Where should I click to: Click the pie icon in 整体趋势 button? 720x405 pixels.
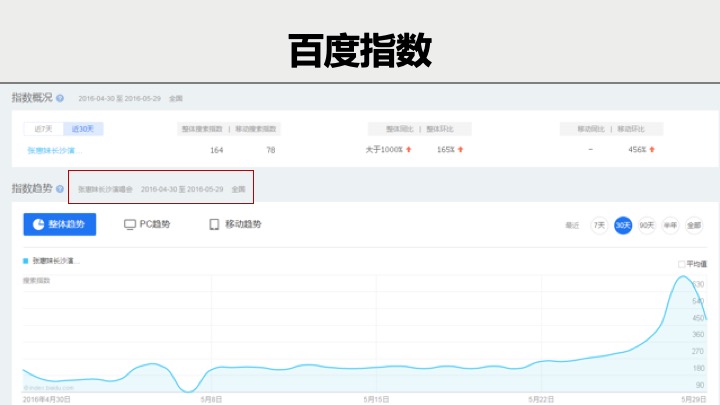click(x=39, y=224)
